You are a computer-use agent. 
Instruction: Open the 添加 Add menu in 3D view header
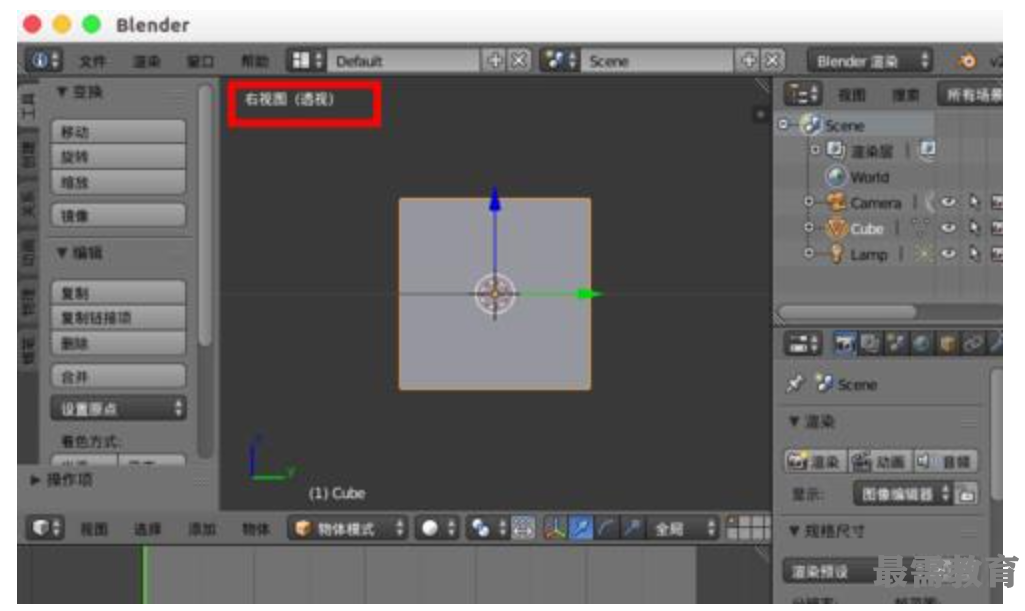[x=201, y=529]
